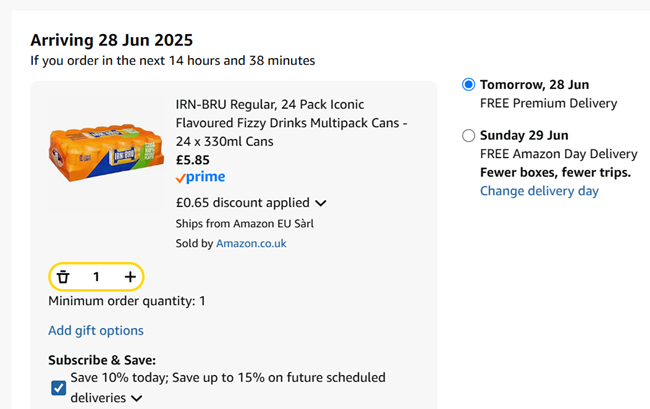
Task: Toggle the Subscribe & Save checkbox
Action: tap(58, 388)
